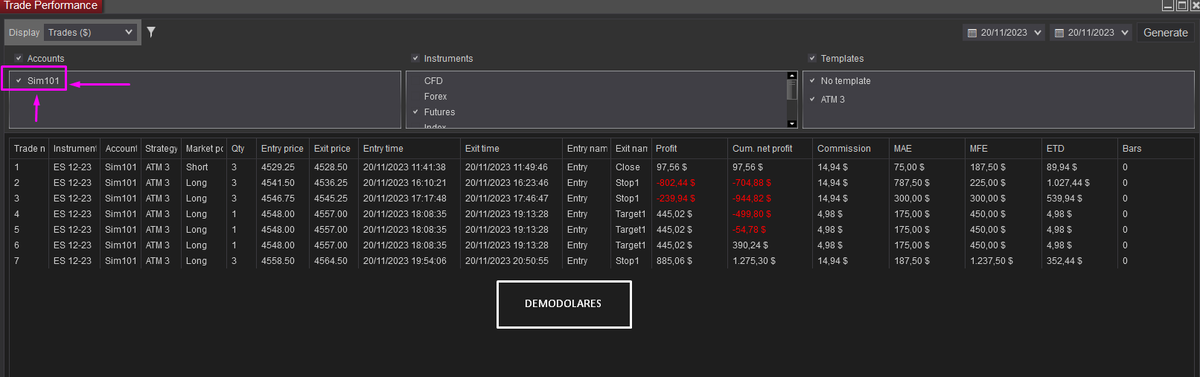Open the filter funnel icon next to Display
The width and height of the screenshot is (1200, 377).
tap(151, 32)
